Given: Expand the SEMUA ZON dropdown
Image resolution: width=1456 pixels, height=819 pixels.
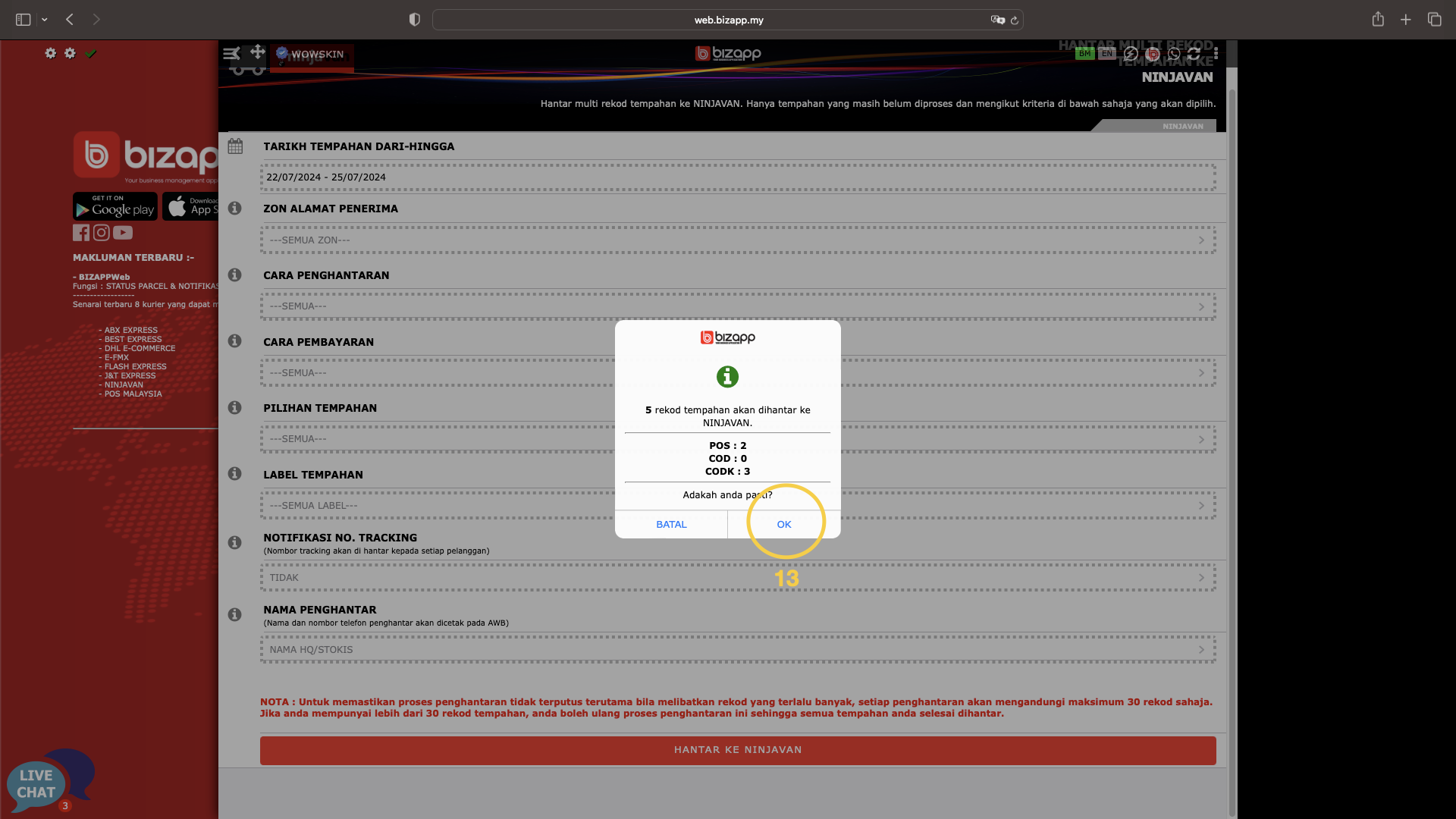Looking at the screenshot, I should tap(738, 240).
